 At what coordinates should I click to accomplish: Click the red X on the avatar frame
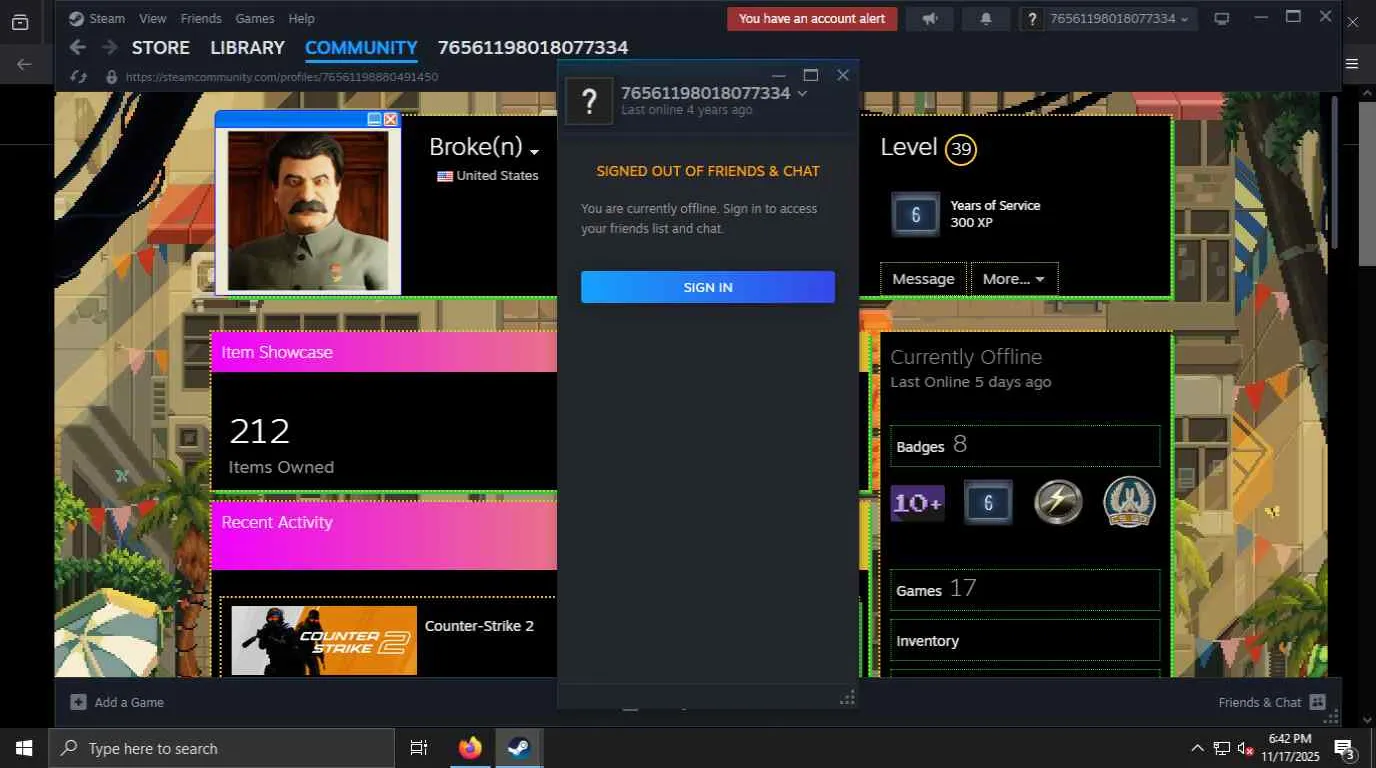(x=391, y=119)
